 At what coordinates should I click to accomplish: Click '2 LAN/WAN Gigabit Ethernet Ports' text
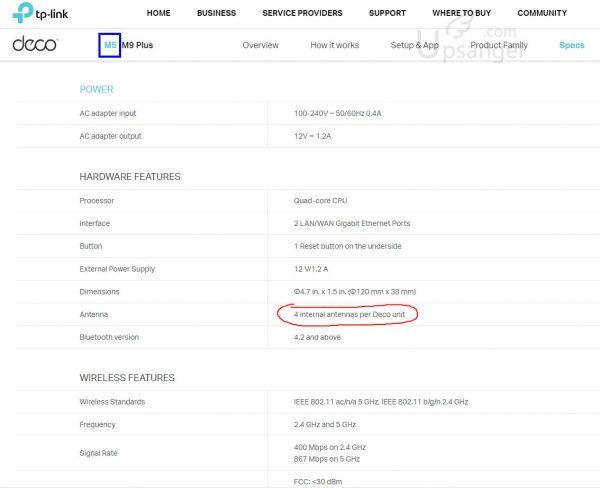[x=352, y=223]
